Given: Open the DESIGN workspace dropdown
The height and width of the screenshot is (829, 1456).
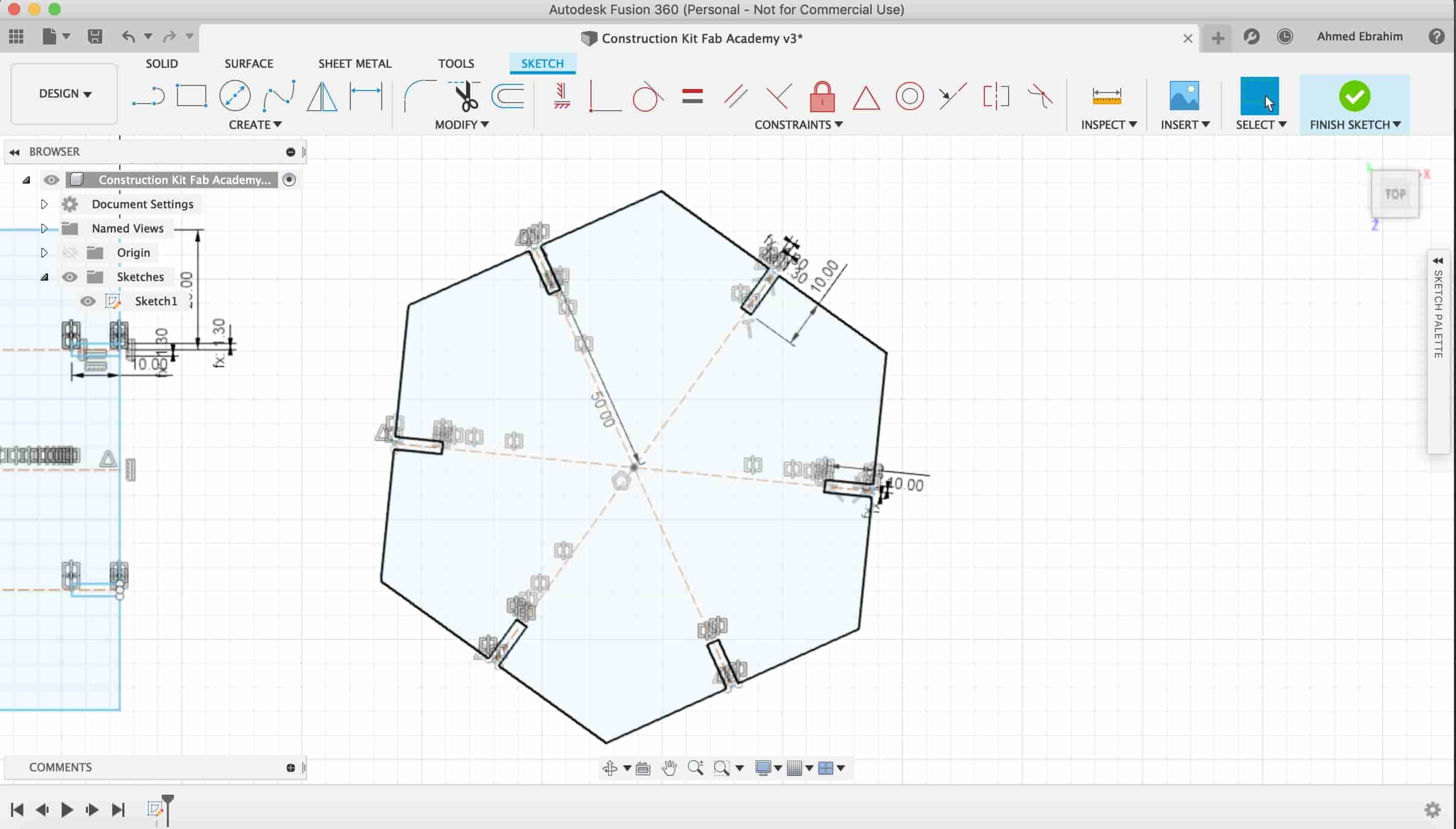Looking at the screenshot, I should pyautogui.click(x=64, y=94).
